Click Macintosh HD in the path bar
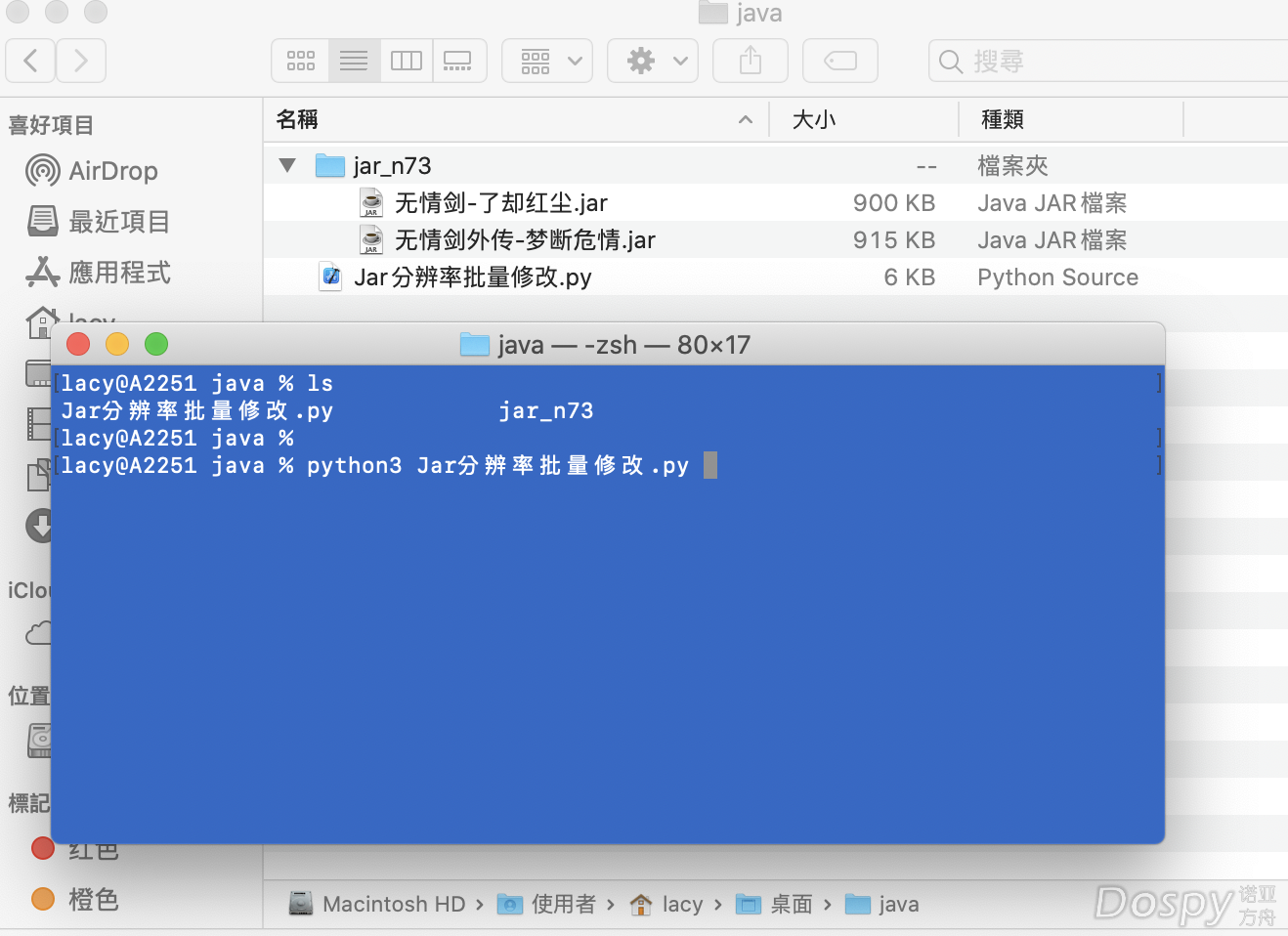1288x936 pixels. tap(378, 904)
